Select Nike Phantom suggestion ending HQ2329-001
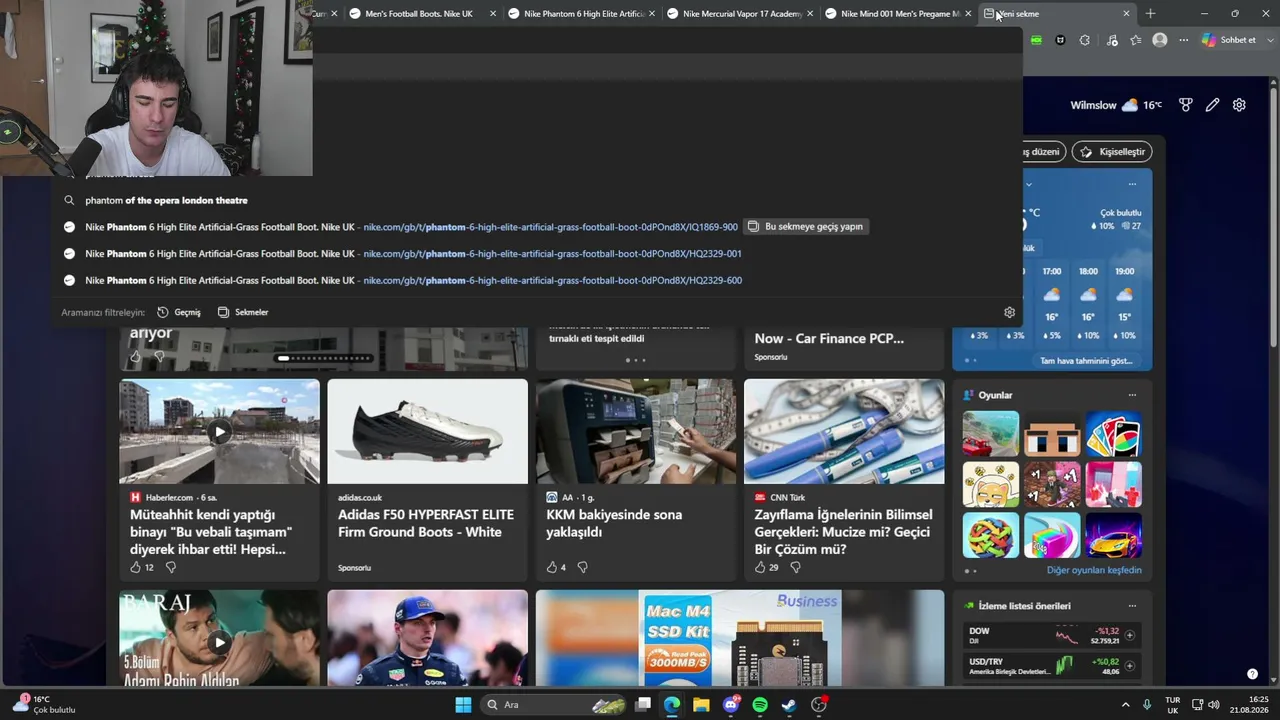The height and width of the screenshot is (720, 1280). [x=538, y=254]
